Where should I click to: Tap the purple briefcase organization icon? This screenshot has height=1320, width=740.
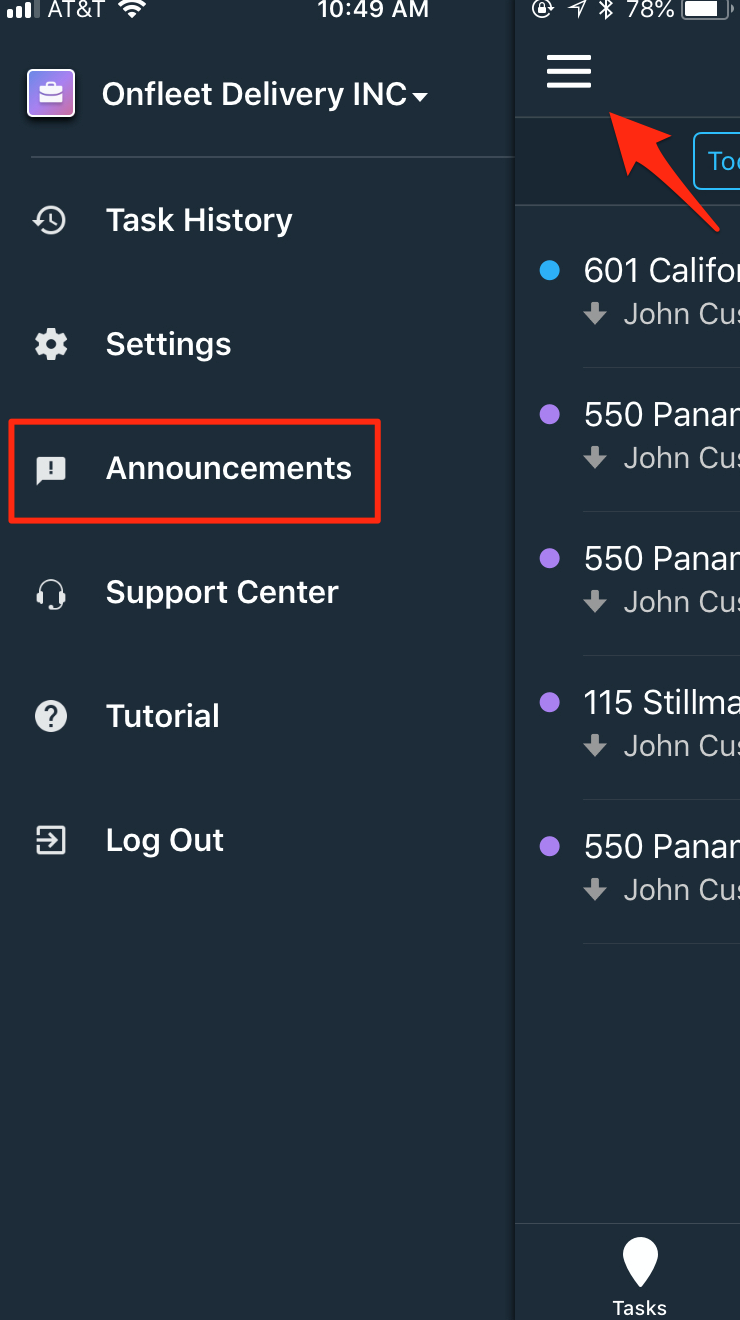point(51,94)
